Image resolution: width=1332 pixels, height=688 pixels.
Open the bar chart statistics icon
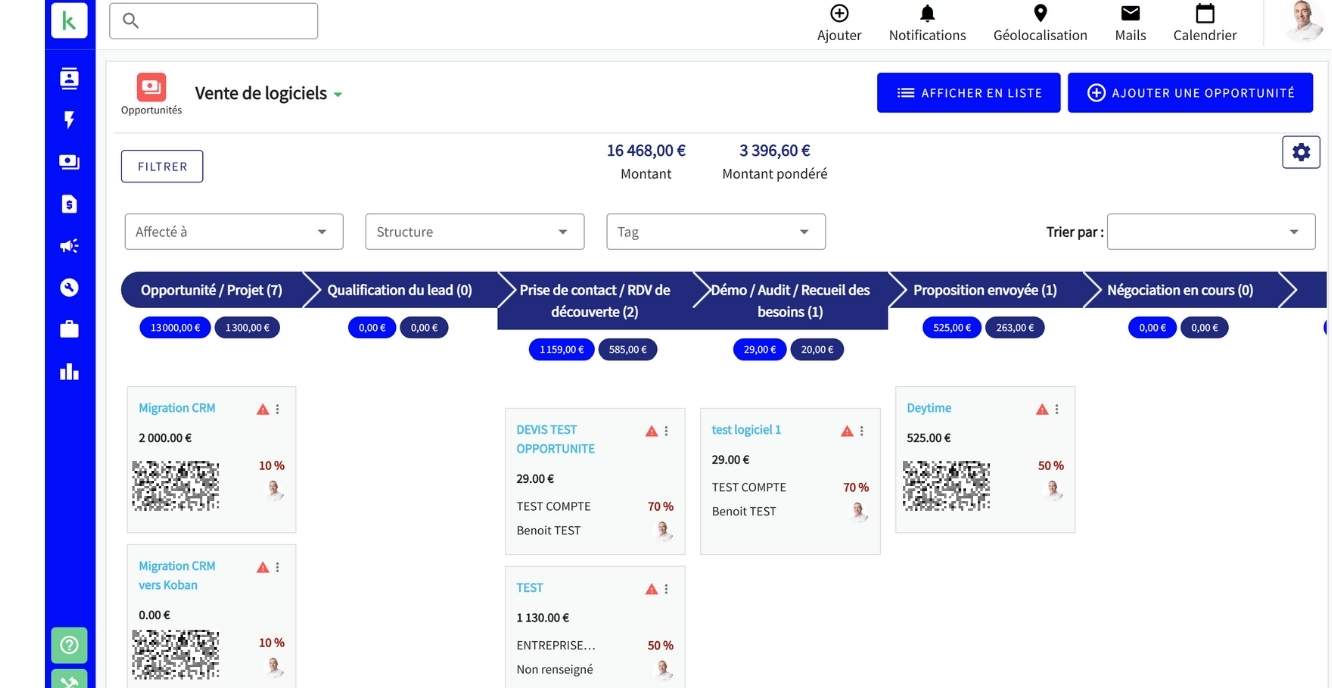[x=69, y=372]
